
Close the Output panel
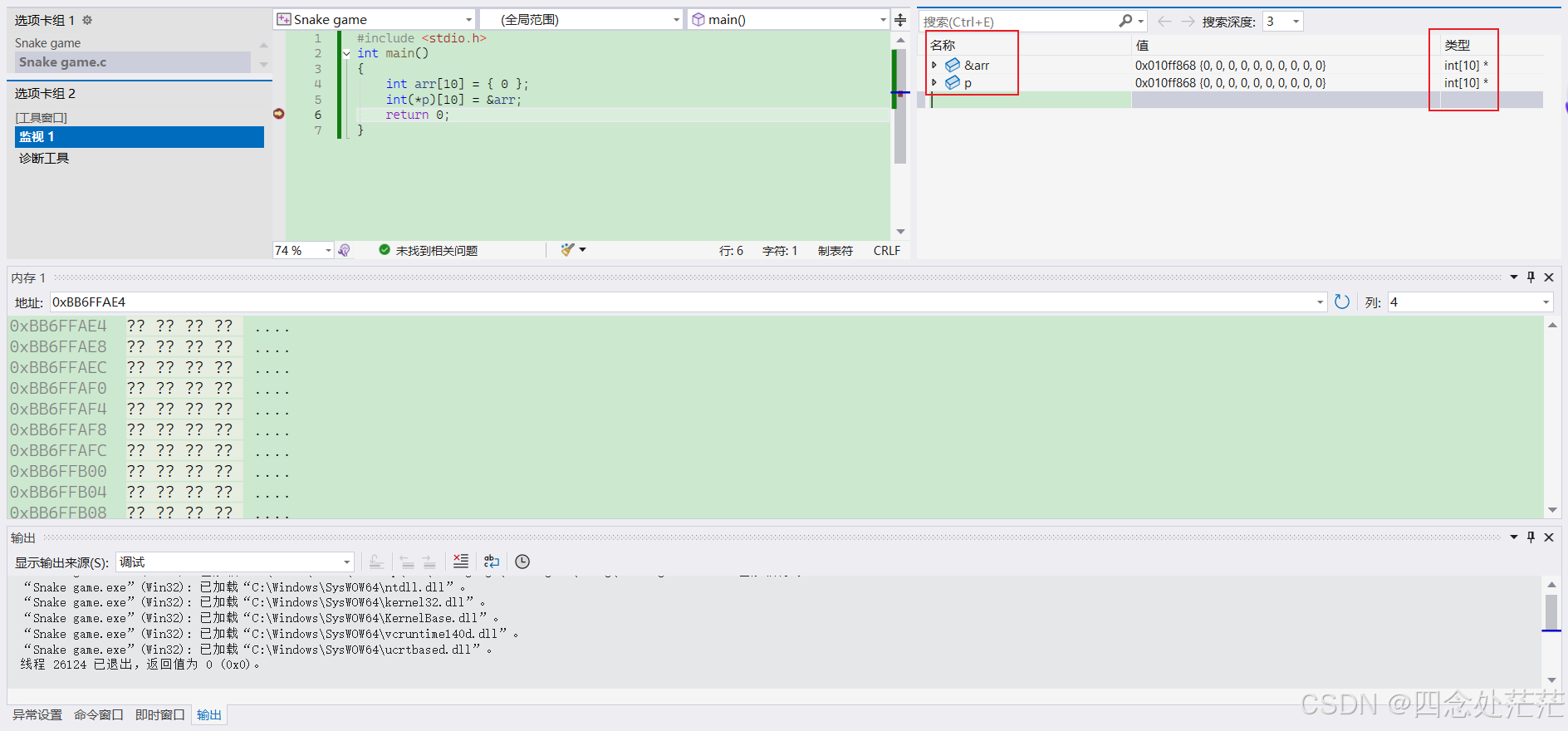(x=1549, y=537)
